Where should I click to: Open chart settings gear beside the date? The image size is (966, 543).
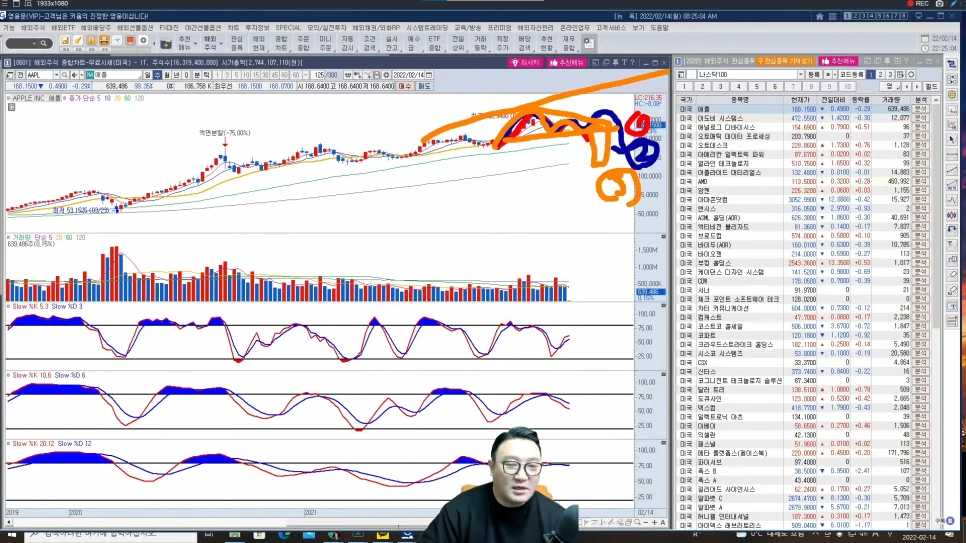point(386,75)
